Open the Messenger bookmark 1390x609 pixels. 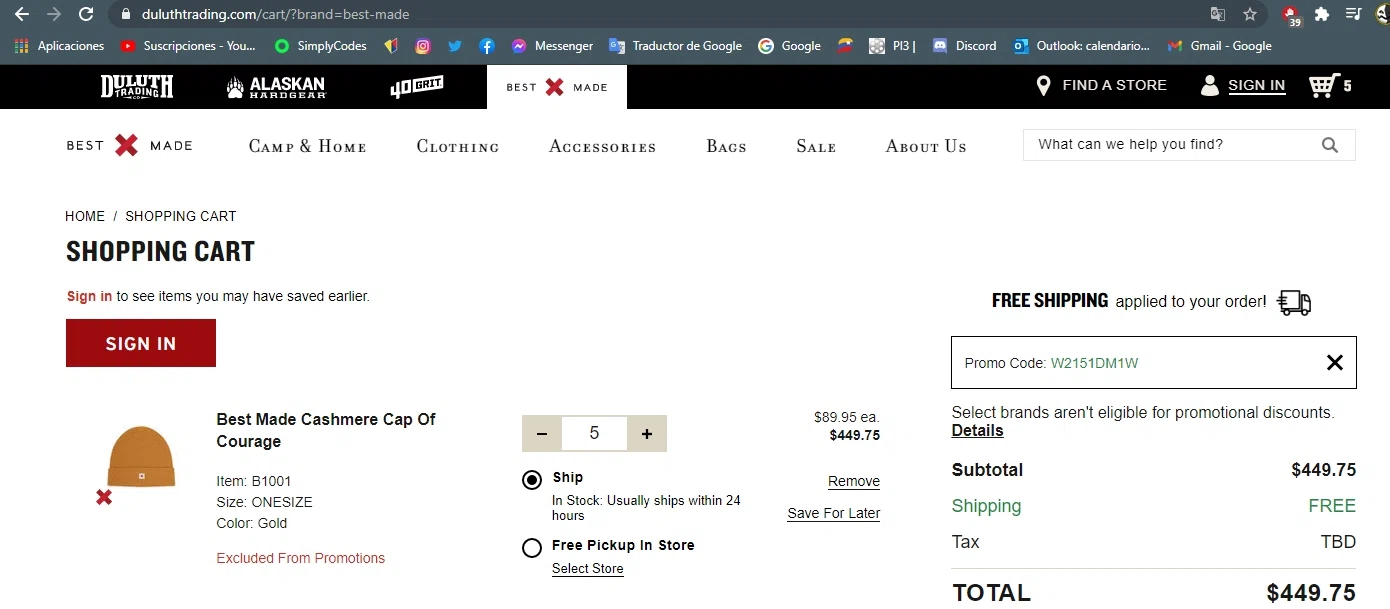[552, 45]
